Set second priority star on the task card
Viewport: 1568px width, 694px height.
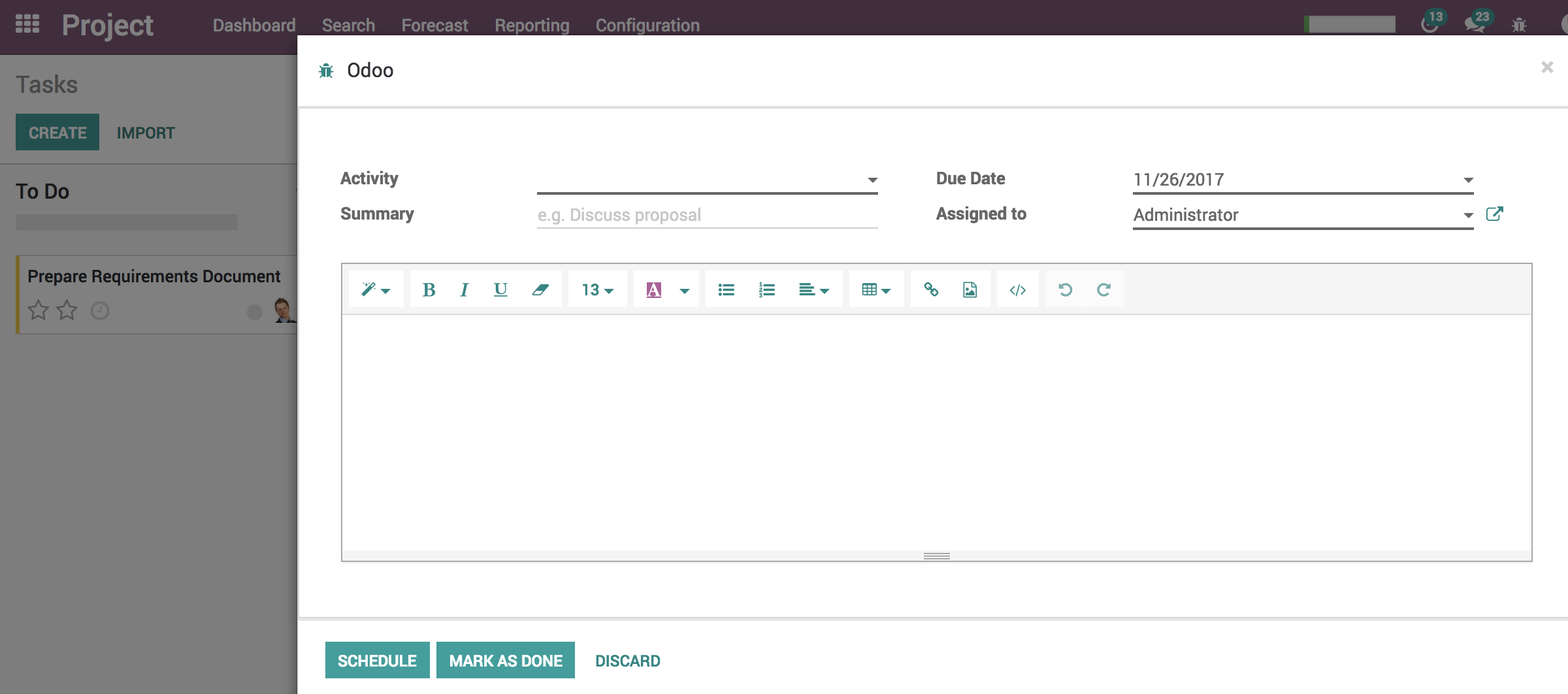pyautogui.click(x=67, y=310)
